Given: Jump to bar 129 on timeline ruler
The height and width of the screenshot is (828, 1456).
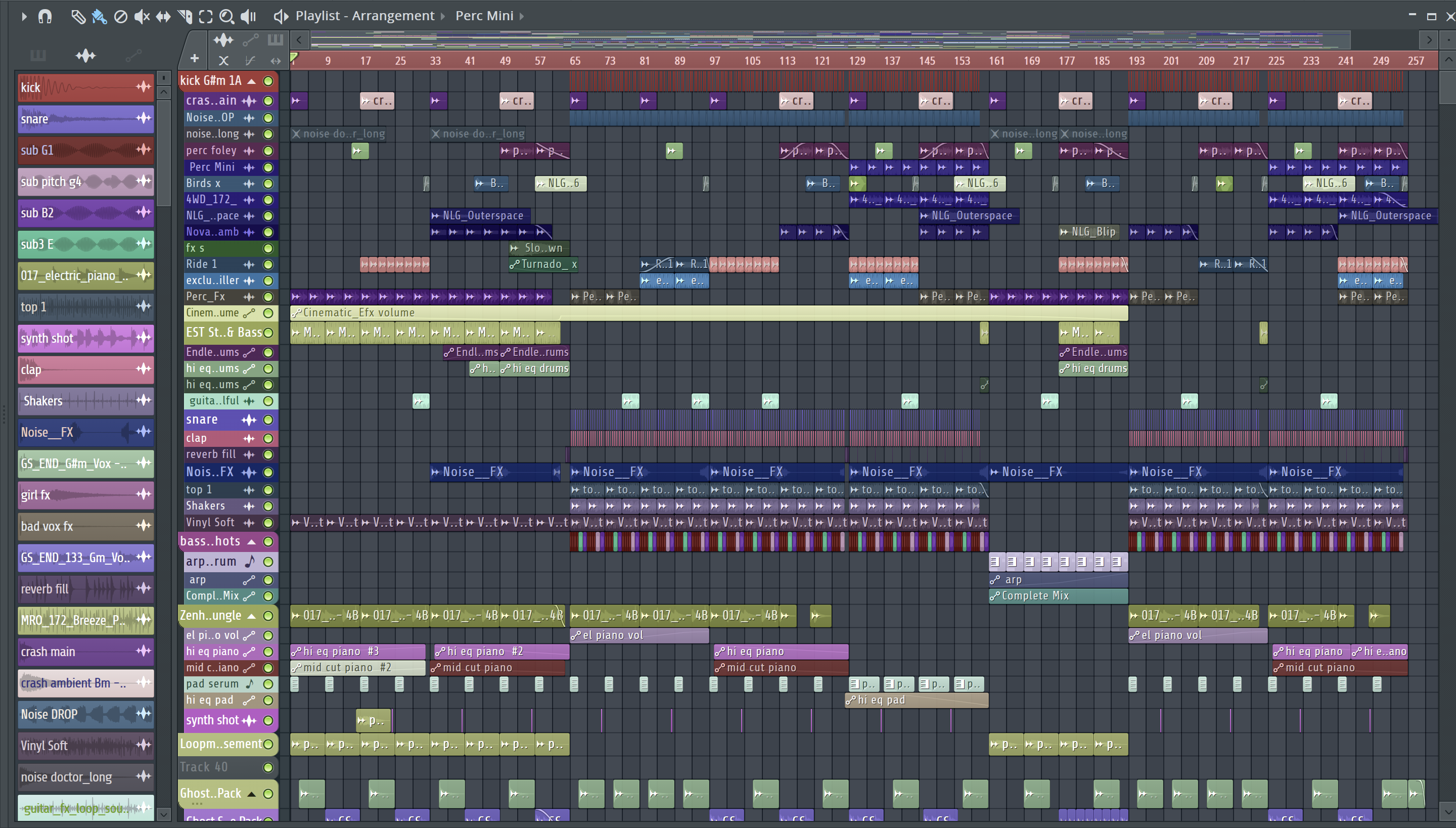Looking at the screenshot, I should tap(857, 61).
